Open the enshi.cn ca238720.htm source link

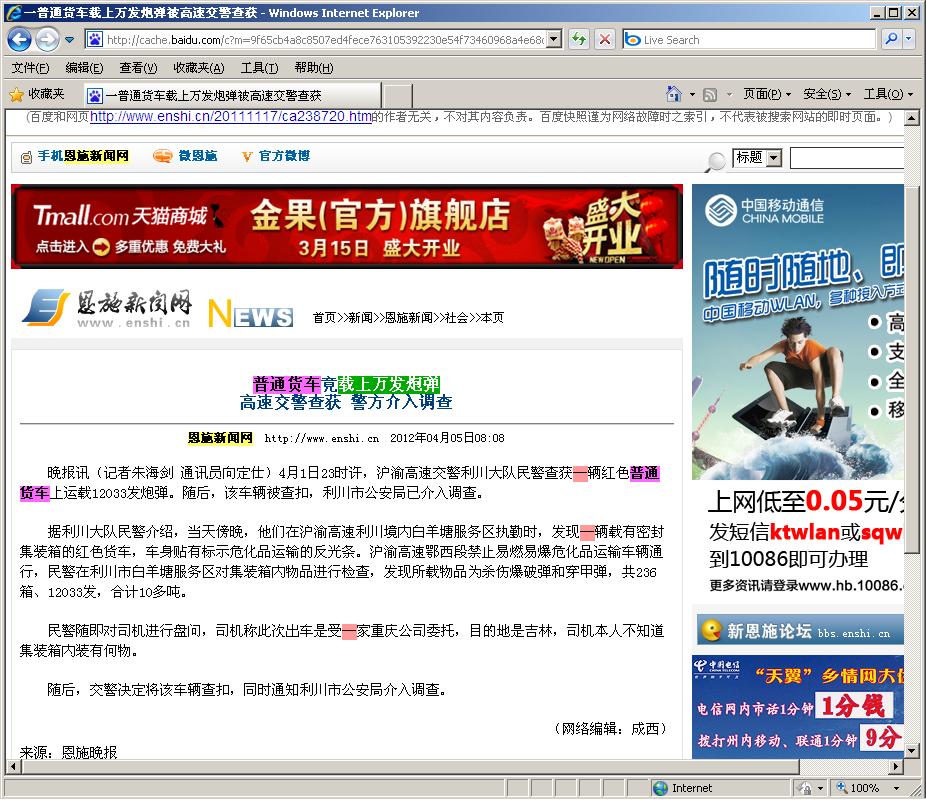[x=231, y=117]
